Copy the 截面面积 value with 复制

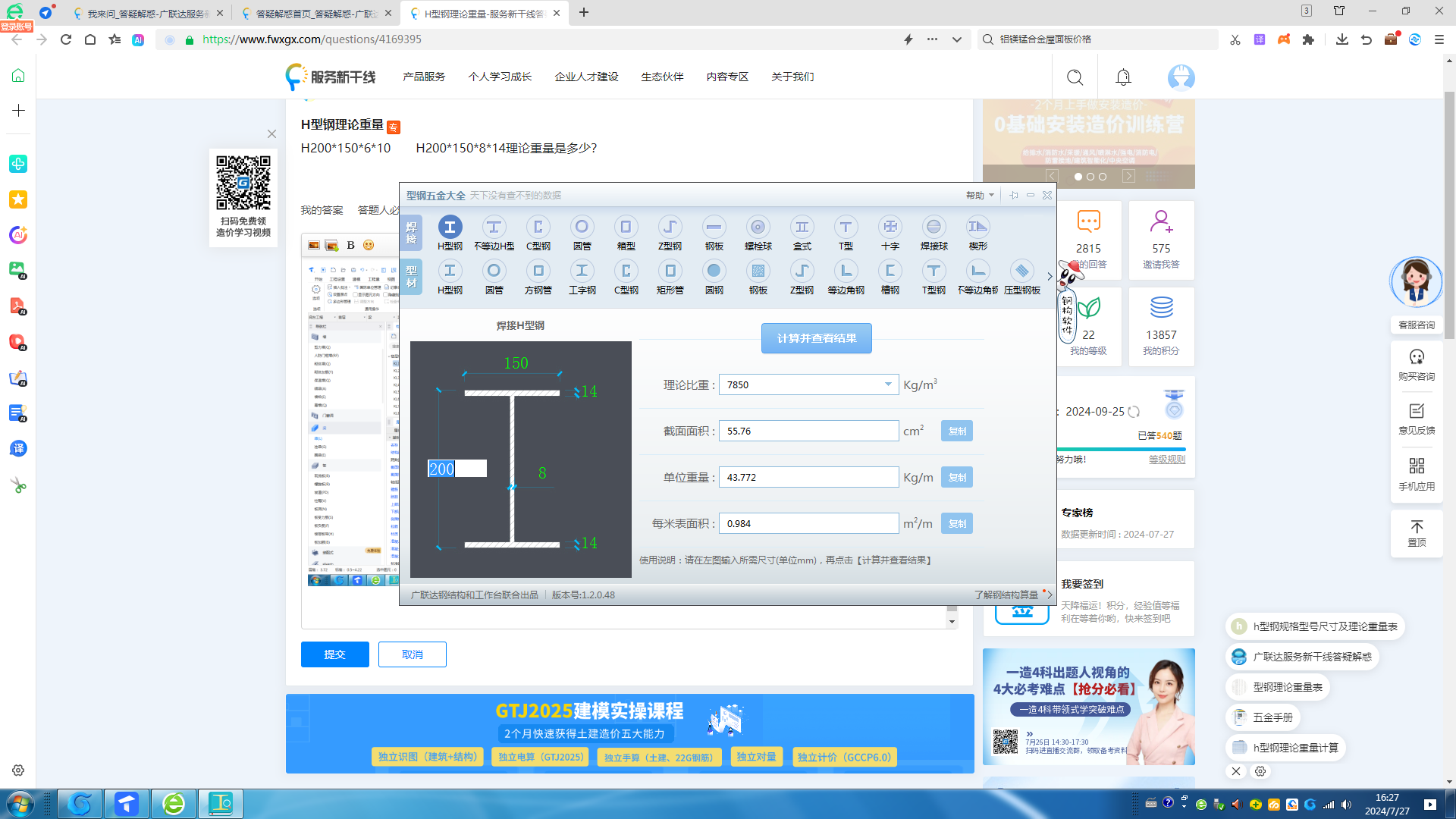point(957,431)
